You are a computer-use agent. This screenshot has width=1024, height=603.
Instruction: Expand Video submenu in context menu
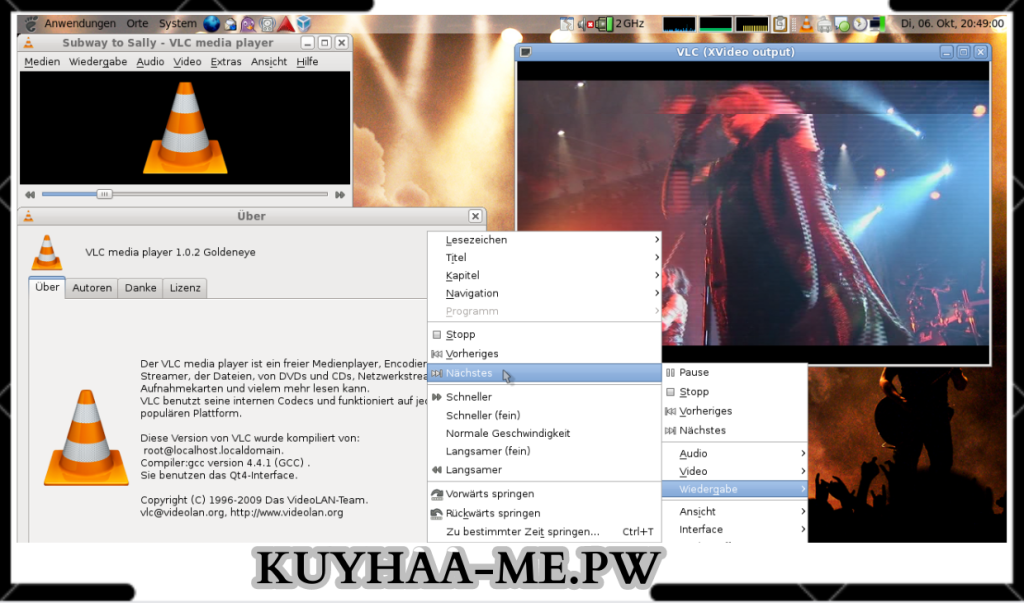pyautogui.click(x=735, y=471)
